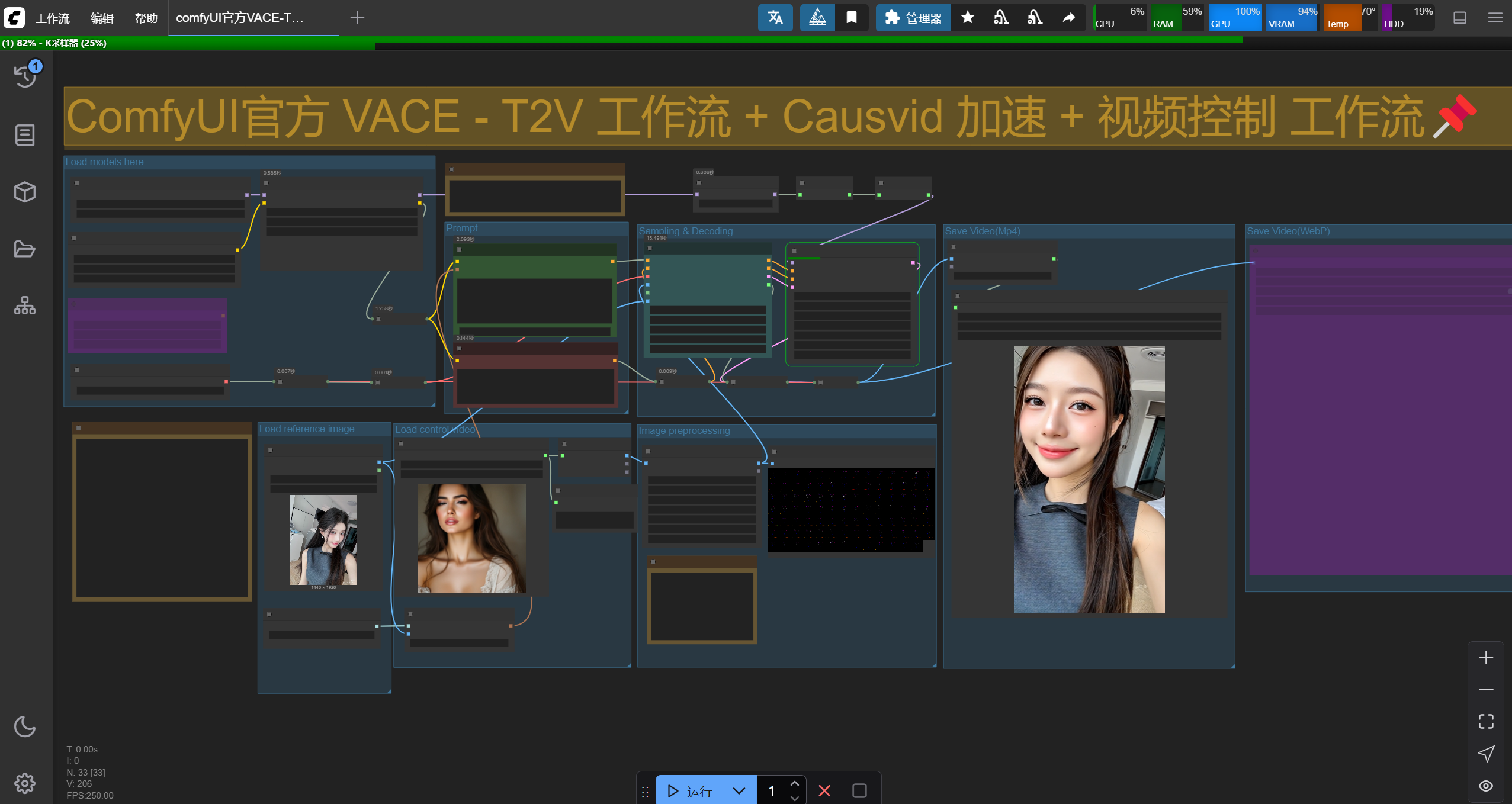Viewport: 1512px width, 804px height.
Task: Click the ComfyUI logo icon
Action: (x=14, y=17)
